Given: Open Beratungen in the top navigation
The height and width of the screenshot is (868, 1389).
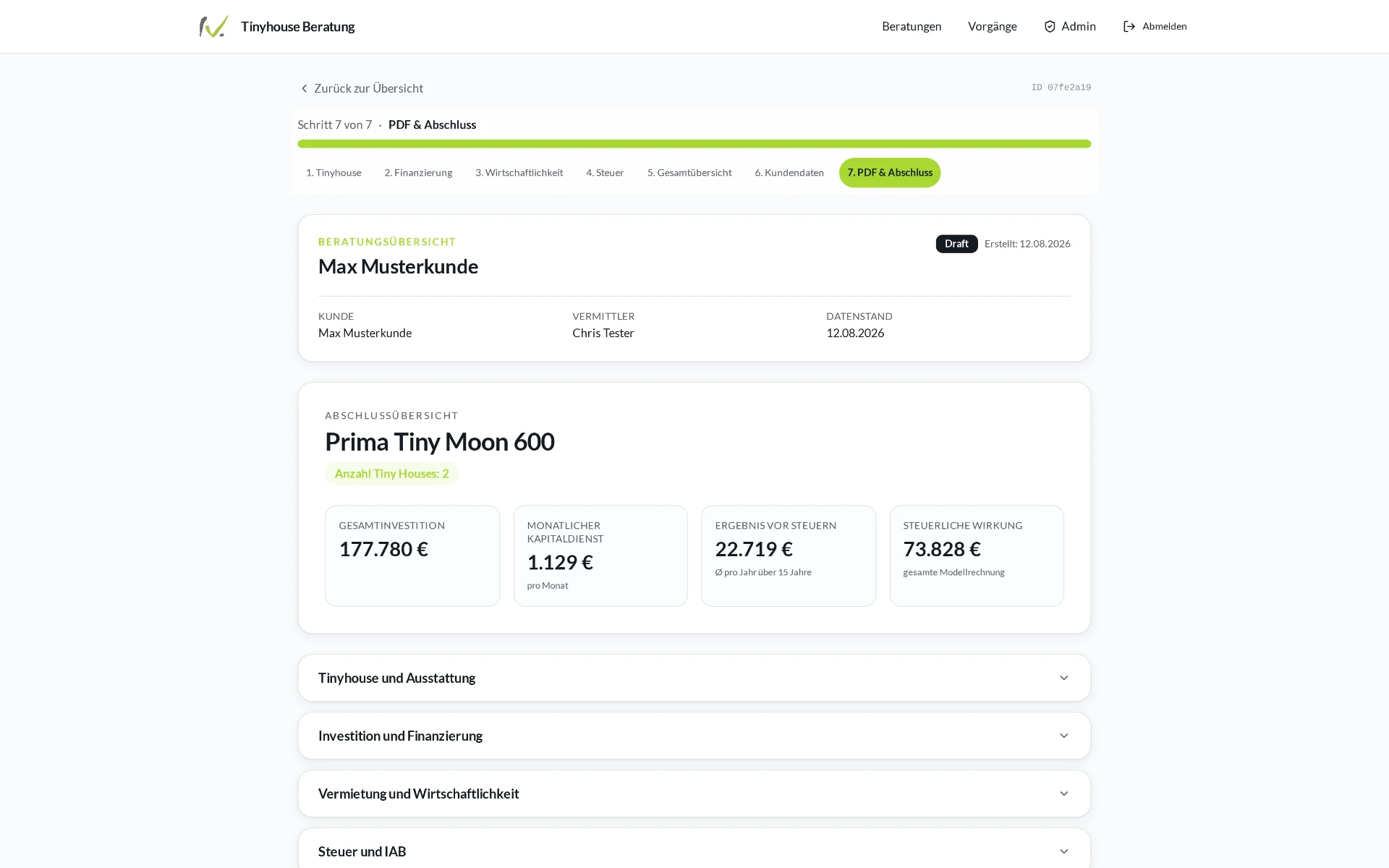Looking at the screenshot, I should coord(912,26).
